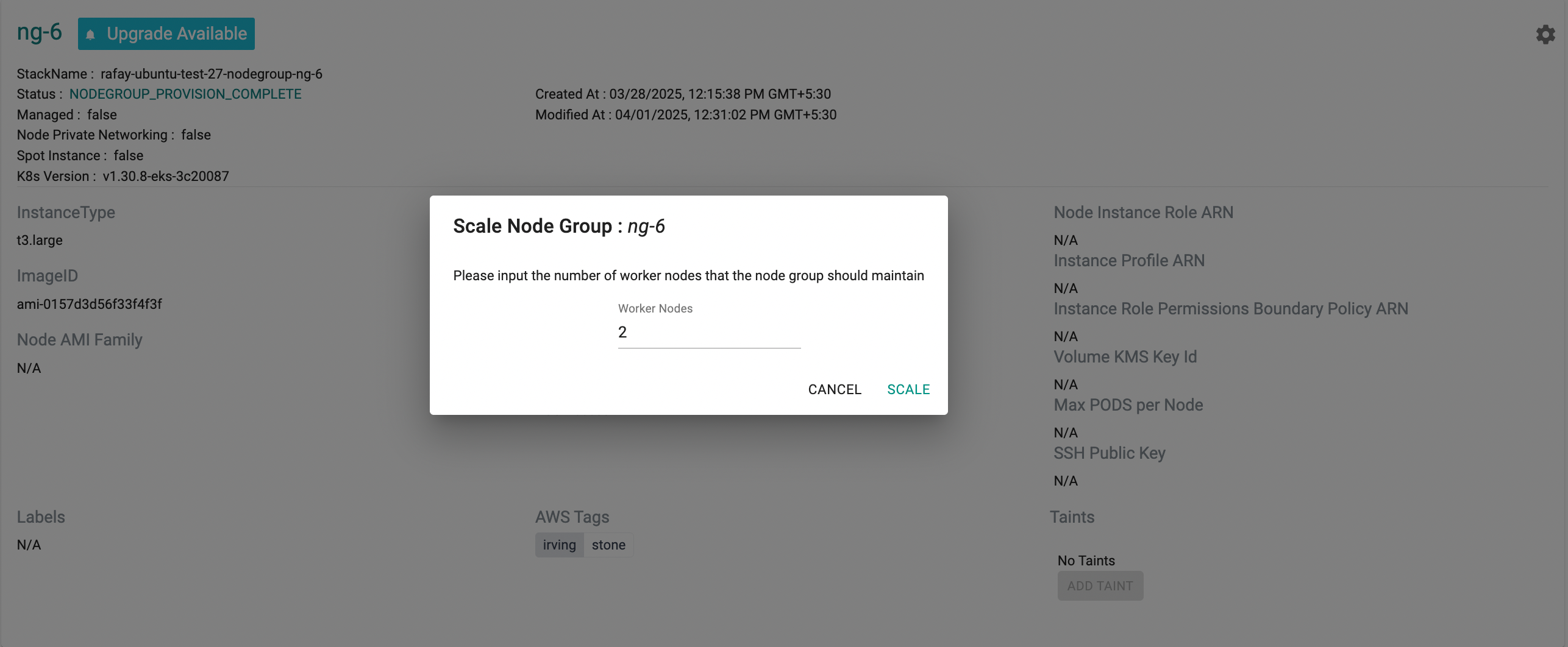Click the t3.large instance type value
Screen dimensions: 1568x647
coord(40,241)
